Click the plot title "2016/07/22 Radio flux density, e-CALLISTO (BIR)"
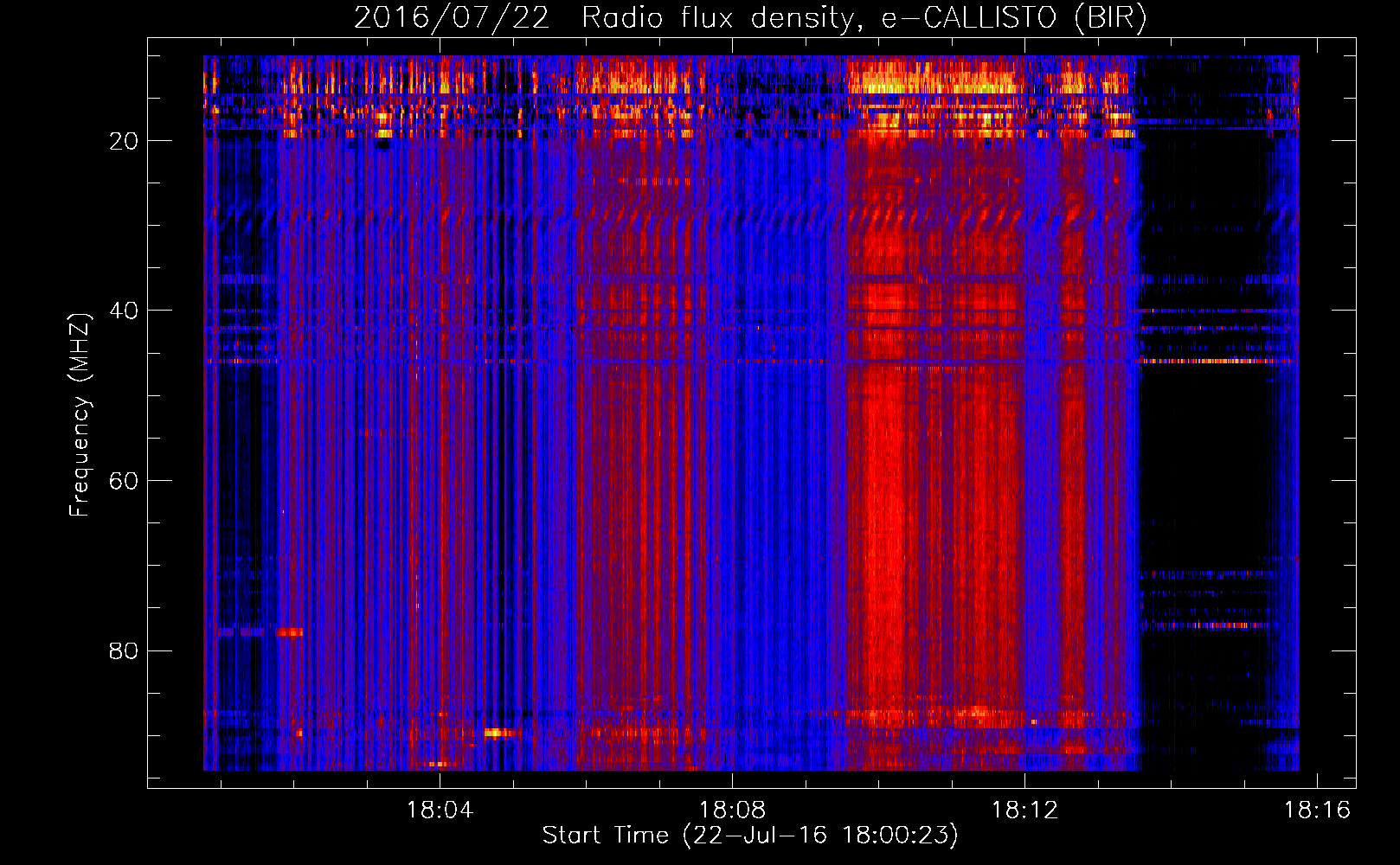 [x=750, y=18]
